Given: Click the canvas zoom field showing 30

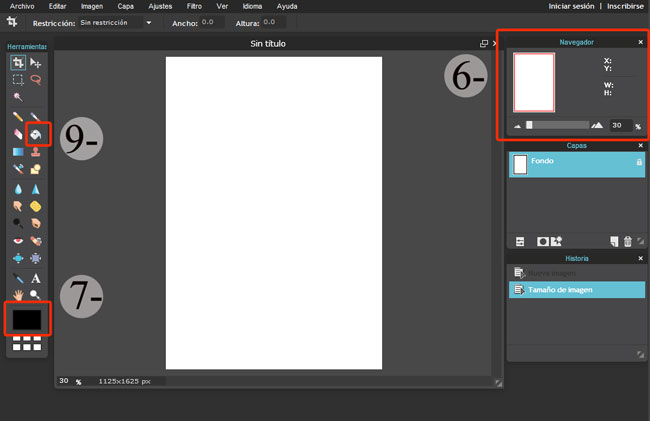Looking at the screenshot, I should 64,380.
